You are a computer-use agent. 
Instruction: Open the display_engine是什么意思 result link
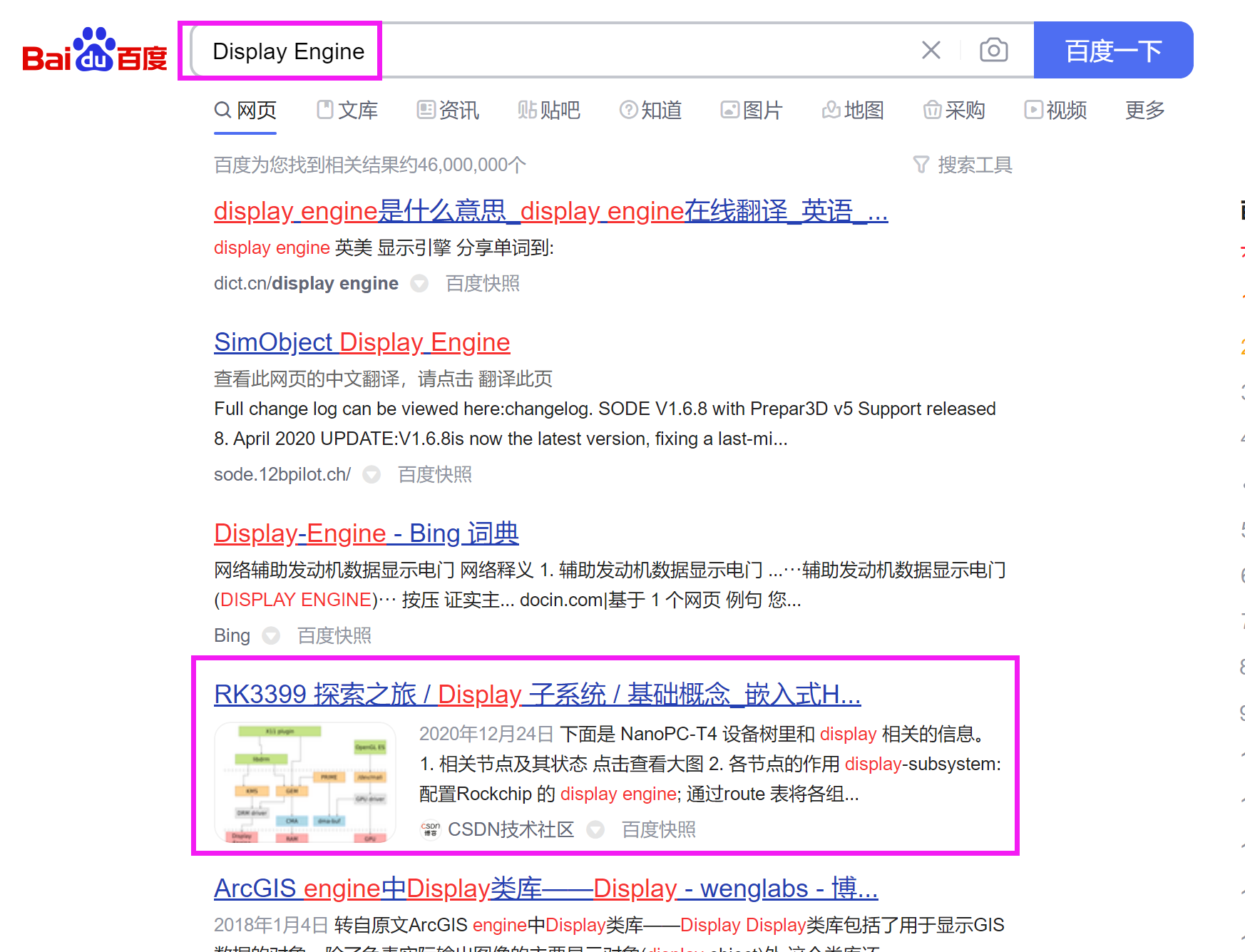click(x=551, y=211)
